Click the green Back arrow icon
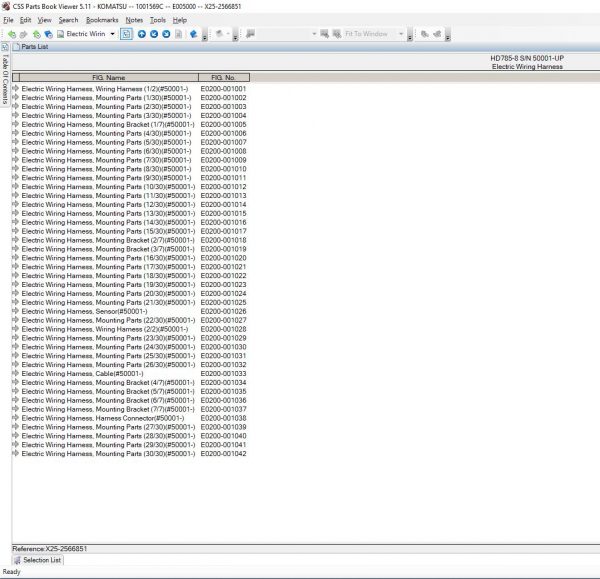This screenshot has height=579, width=600. 11,34
